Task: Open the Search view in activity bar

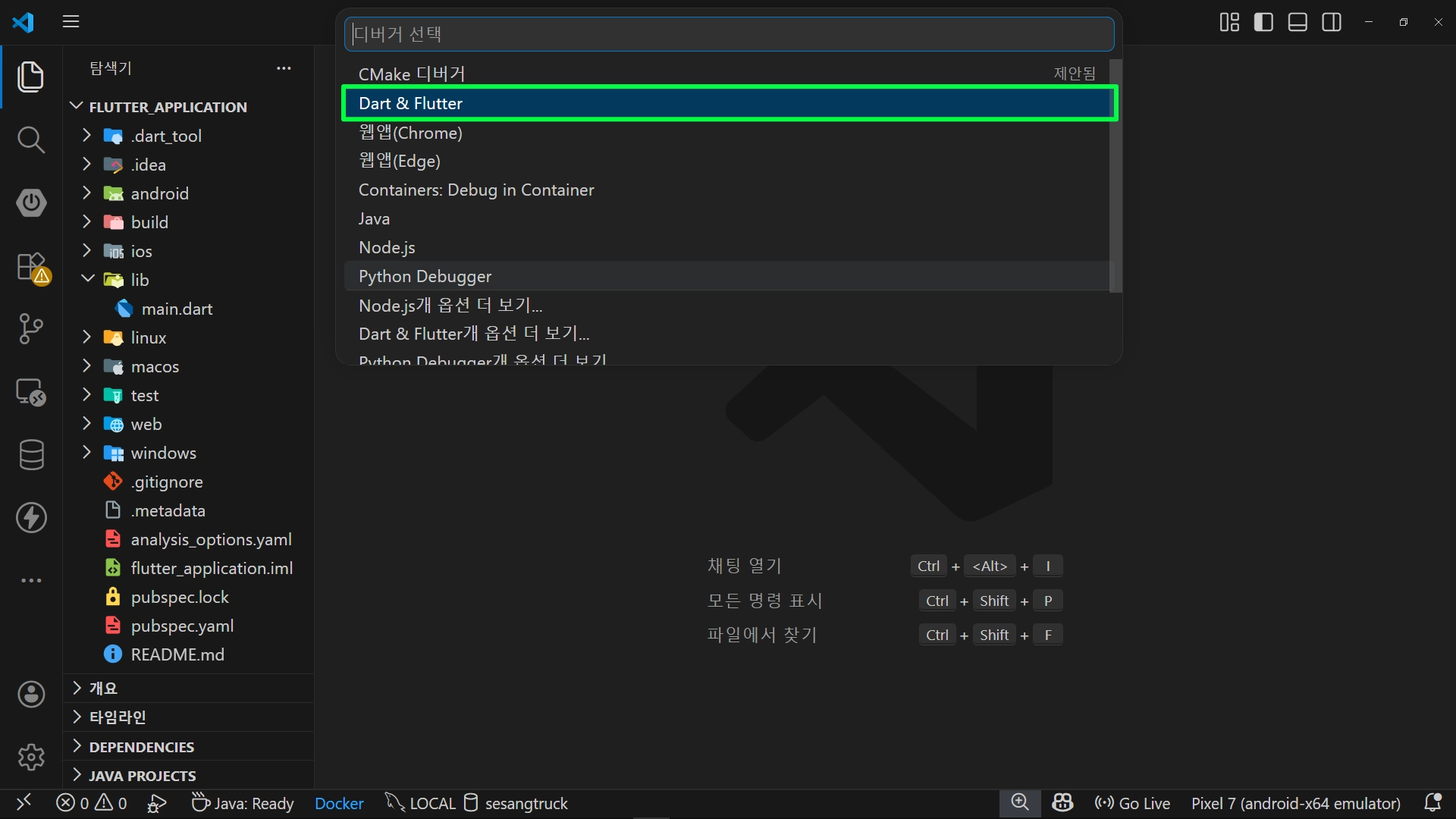Action: coord(30,140)
